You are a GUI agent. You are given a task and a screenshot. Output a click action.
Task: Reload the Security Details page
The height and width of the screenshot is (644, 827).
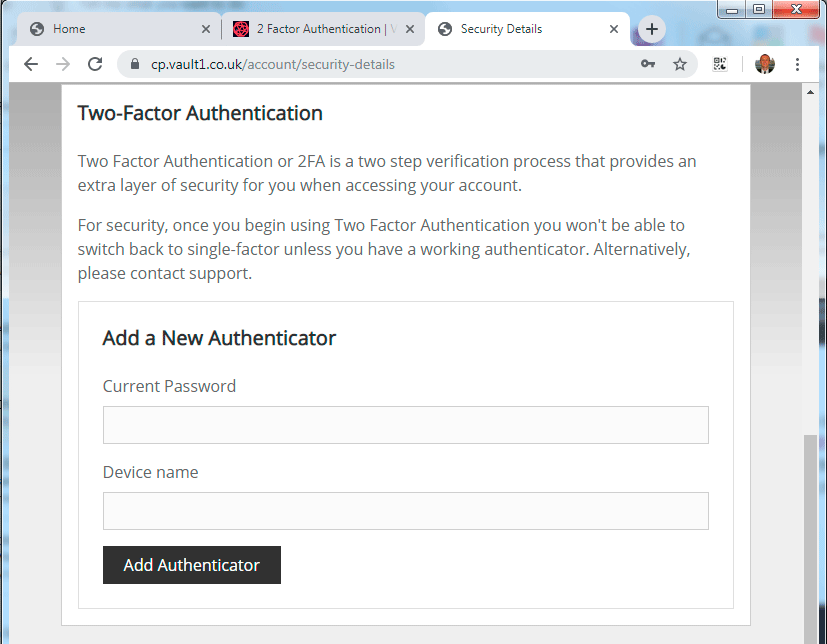(95, 64)
